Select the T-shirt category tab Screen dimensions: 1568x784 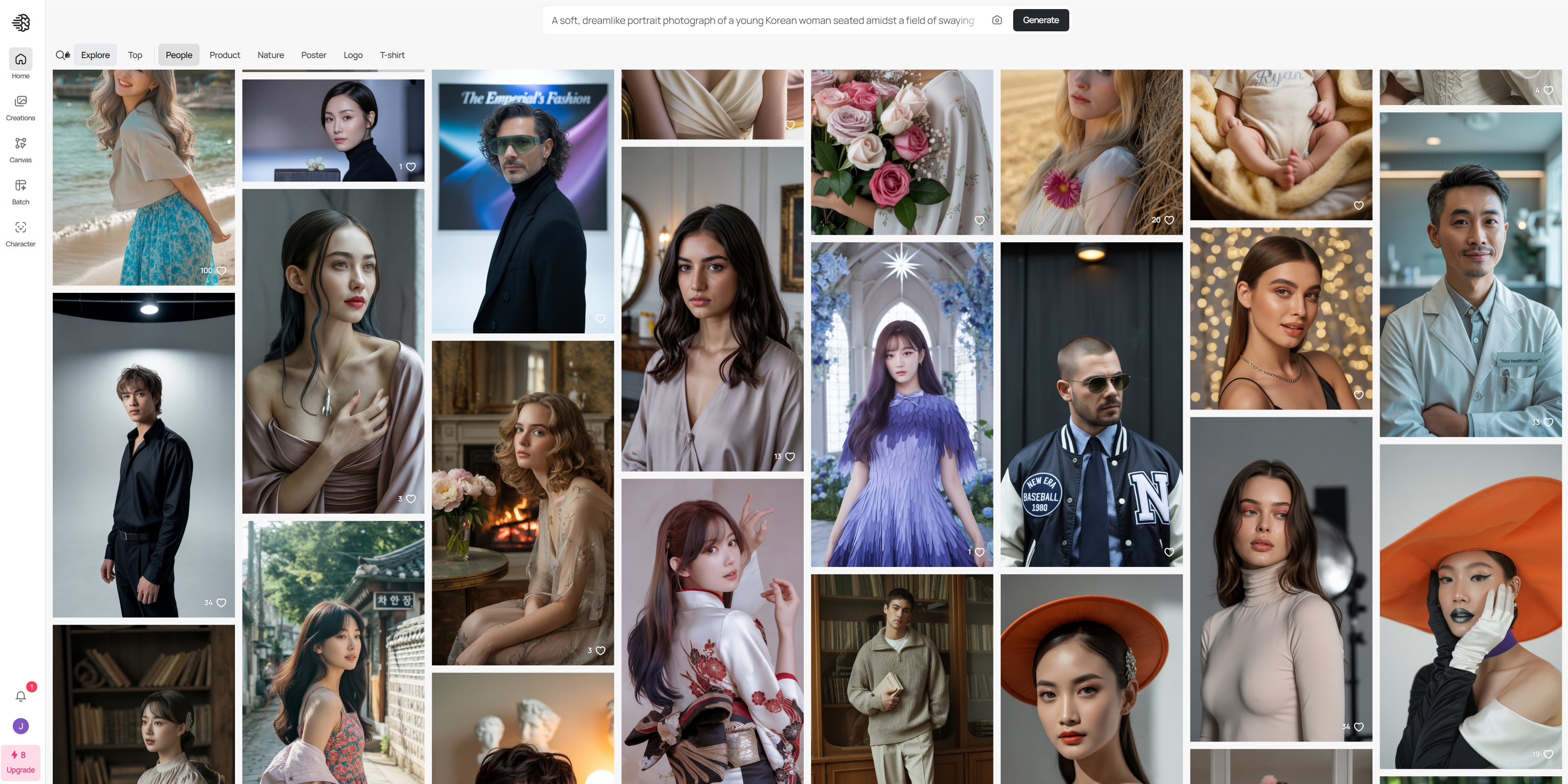[392, 55]
